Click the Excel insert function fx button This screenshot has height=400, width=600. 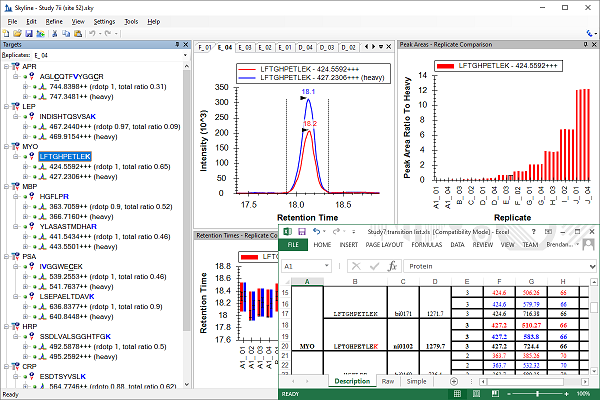coord(392,266)
